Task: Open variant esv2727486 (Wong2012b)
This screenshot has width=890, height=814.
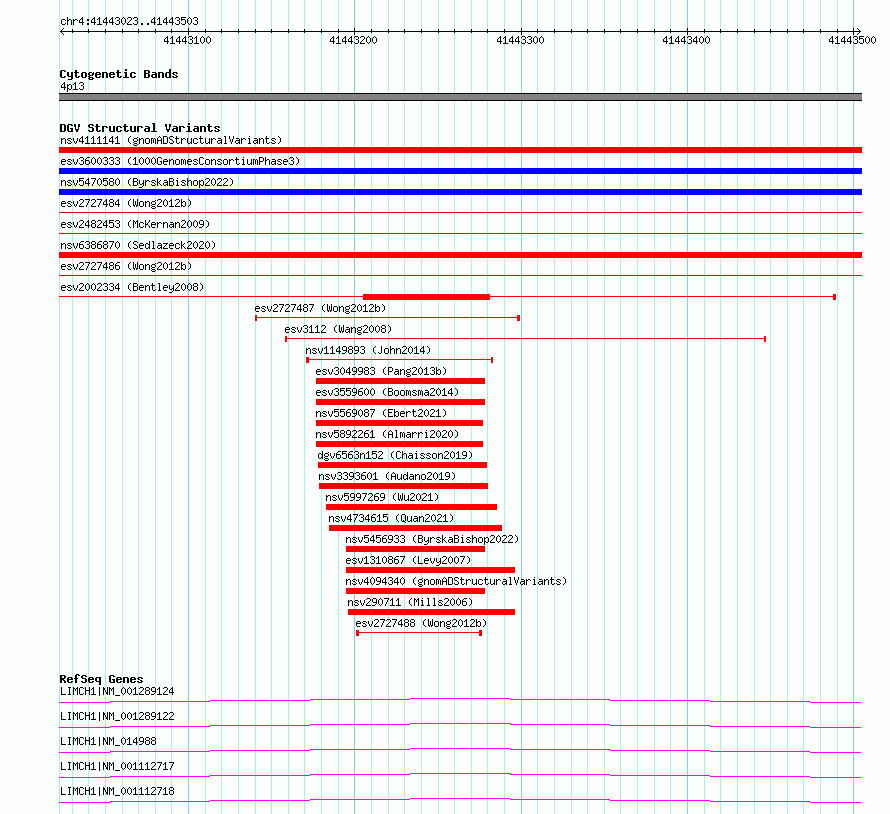Action: point(126,266)
